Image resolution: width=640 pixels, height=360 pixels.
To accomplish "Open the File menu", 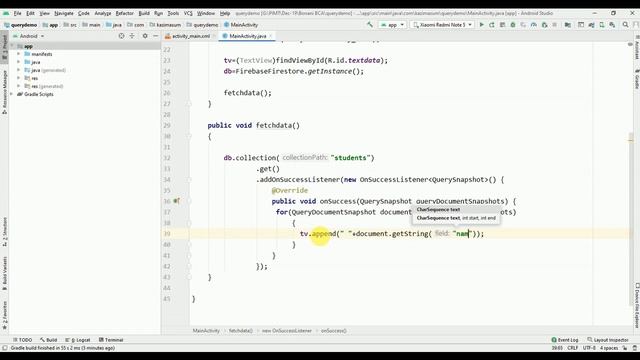I will (x=17, y=13).
